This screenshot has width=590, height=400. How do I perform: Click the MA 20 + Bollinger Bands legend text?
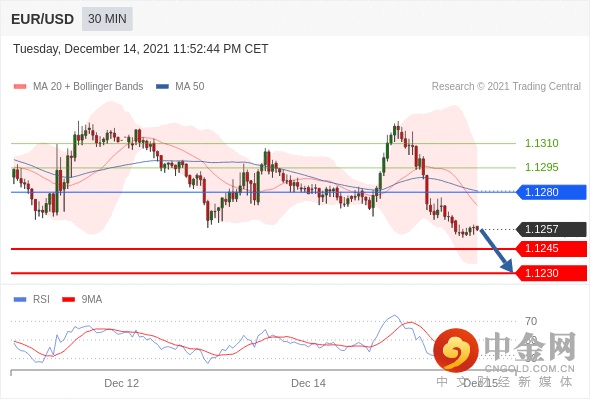[x=88, y=87]
